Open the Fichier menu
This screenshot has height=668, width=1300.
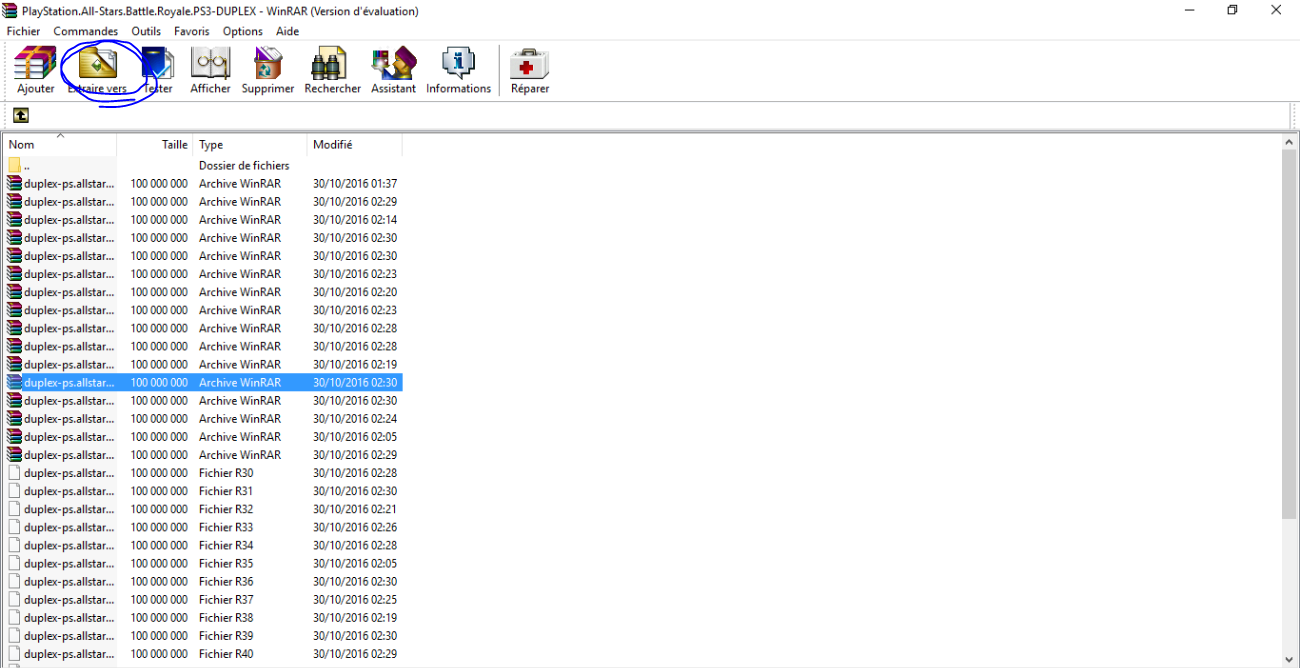[x=23, y=31]
